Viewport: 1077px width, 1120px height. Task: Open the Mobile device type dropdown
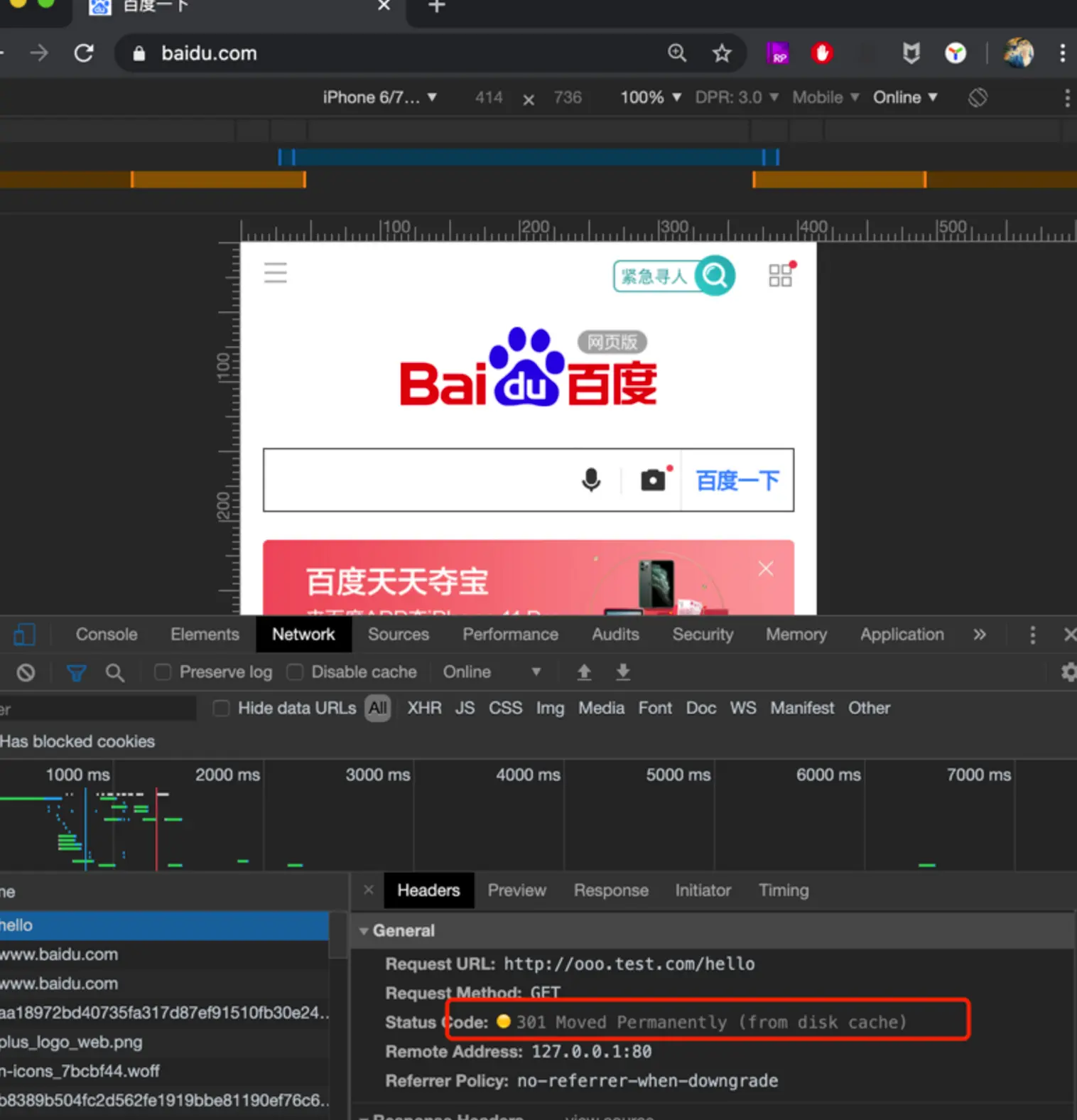pyautogui.click(x=826, y=97)
